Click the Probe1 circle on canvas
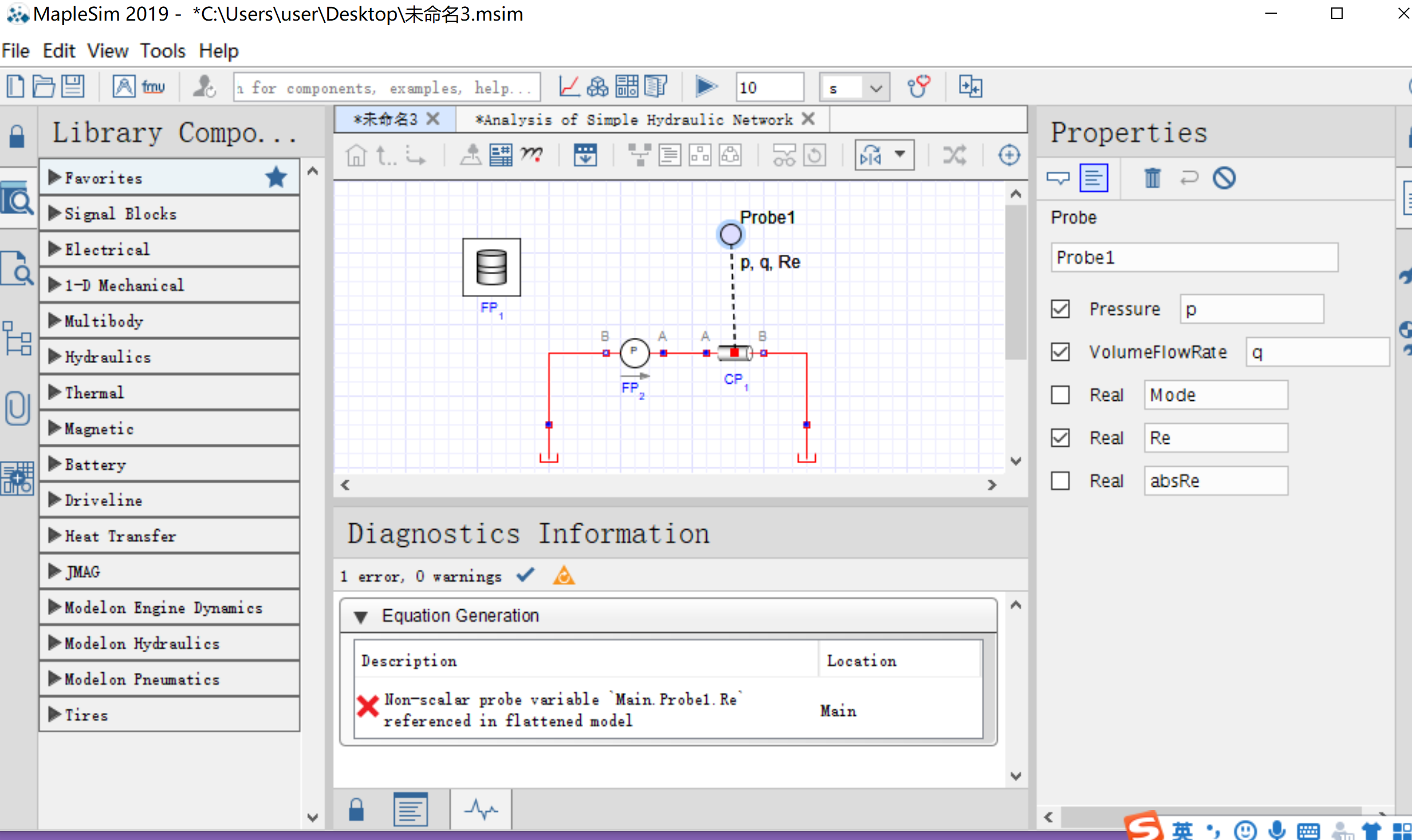Viewport: 1412px width, 840px height. 730,234
